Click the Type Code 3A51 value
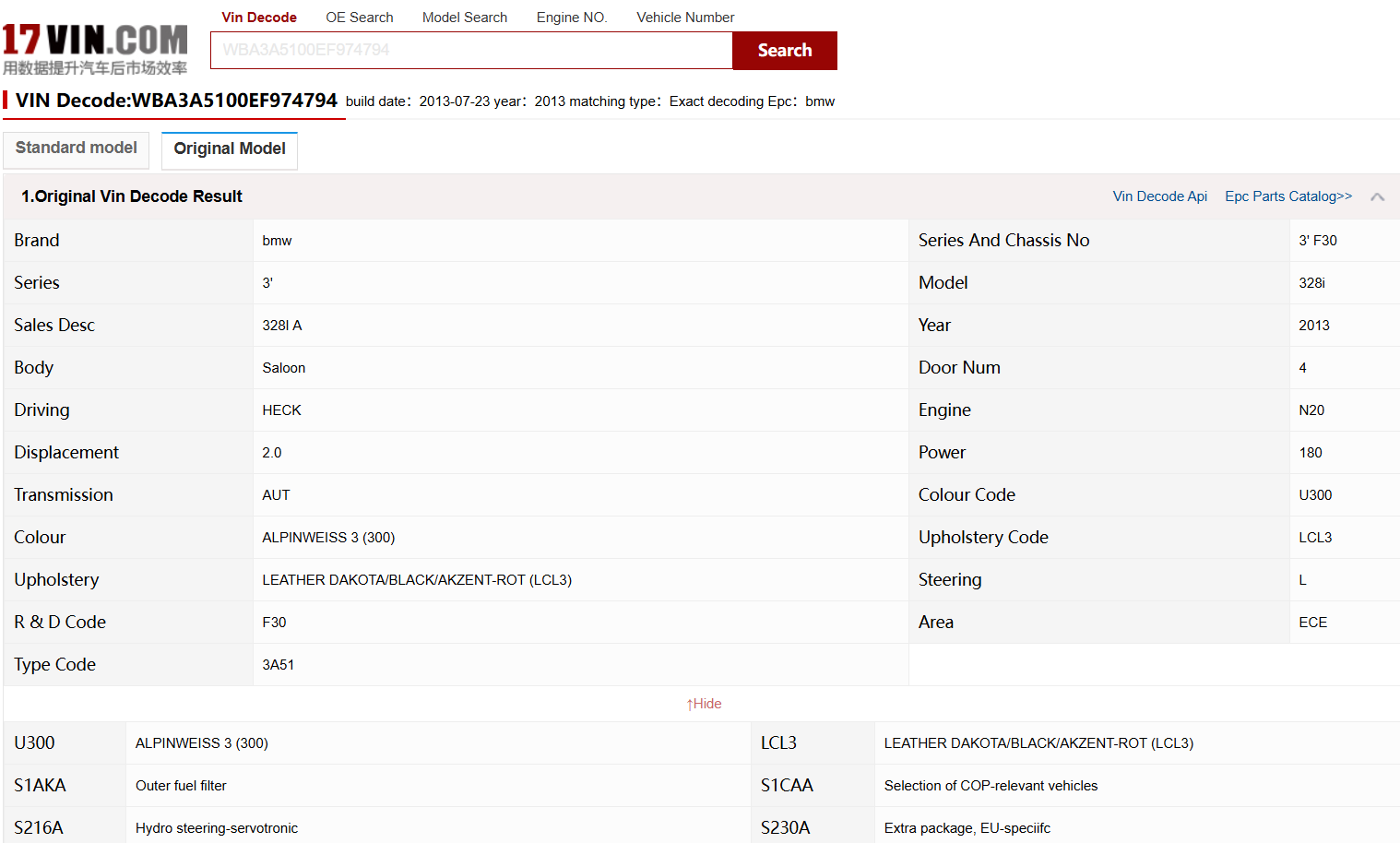The image size is (1400, 843). (279, 665)
